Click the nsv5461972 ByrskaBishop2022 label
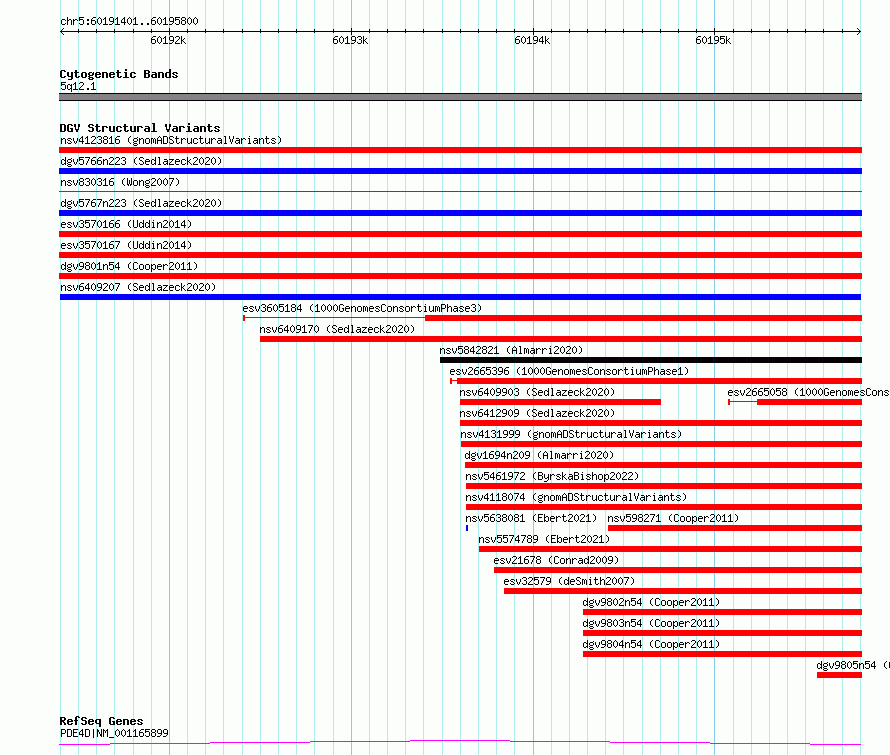Screen dimensions: 890x755 552,476
